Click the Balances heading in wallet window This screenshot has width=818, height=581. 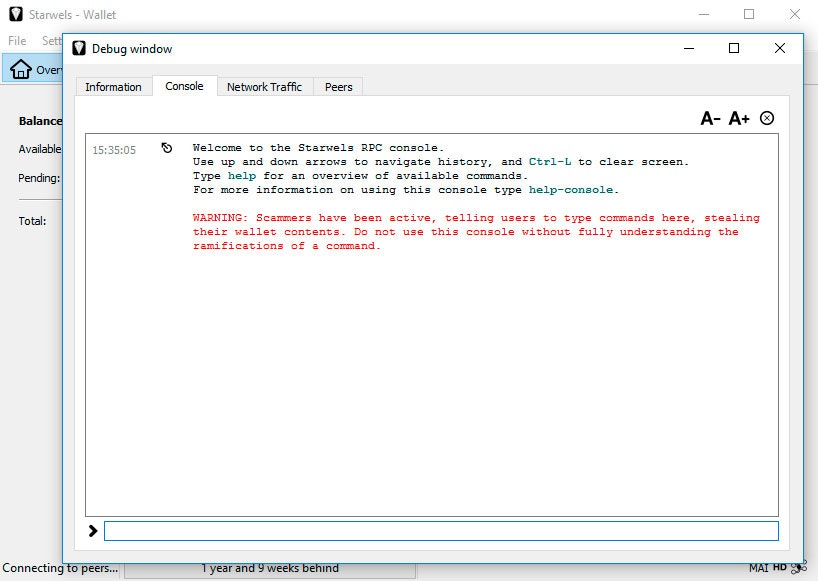pyautogui.click(x=40, y=121)
